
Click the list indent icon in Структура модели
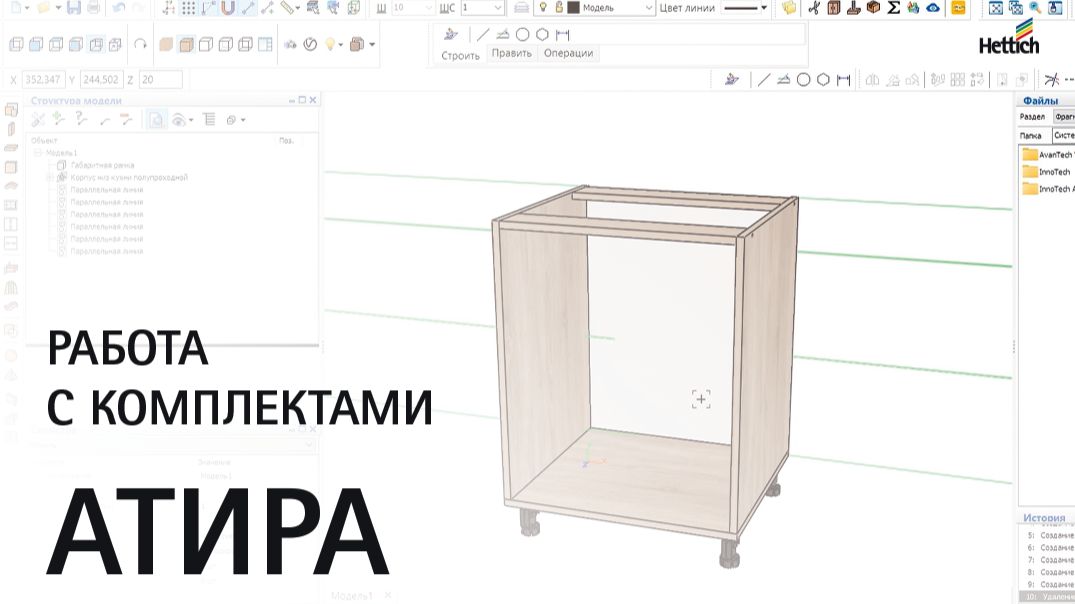209,120
